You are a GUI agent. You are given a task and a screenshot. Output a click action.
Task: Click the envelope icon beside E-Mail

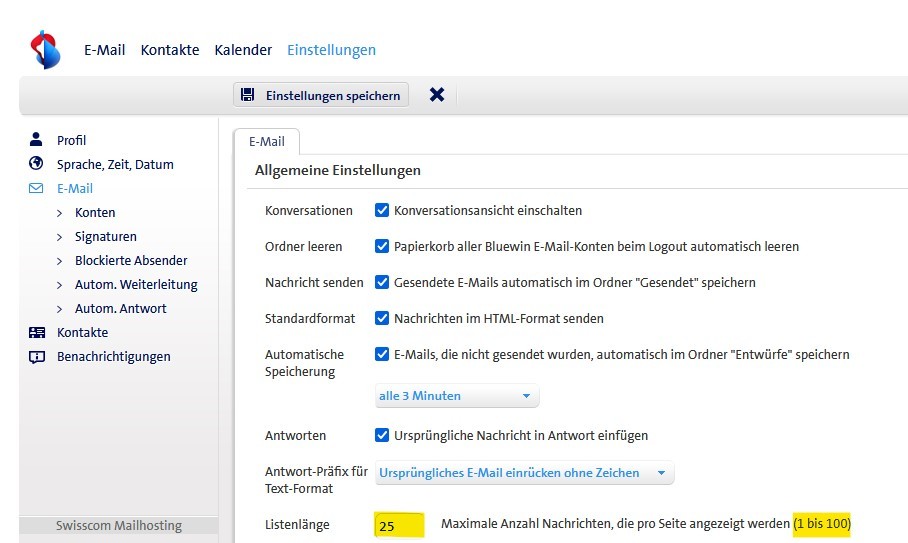37,188
